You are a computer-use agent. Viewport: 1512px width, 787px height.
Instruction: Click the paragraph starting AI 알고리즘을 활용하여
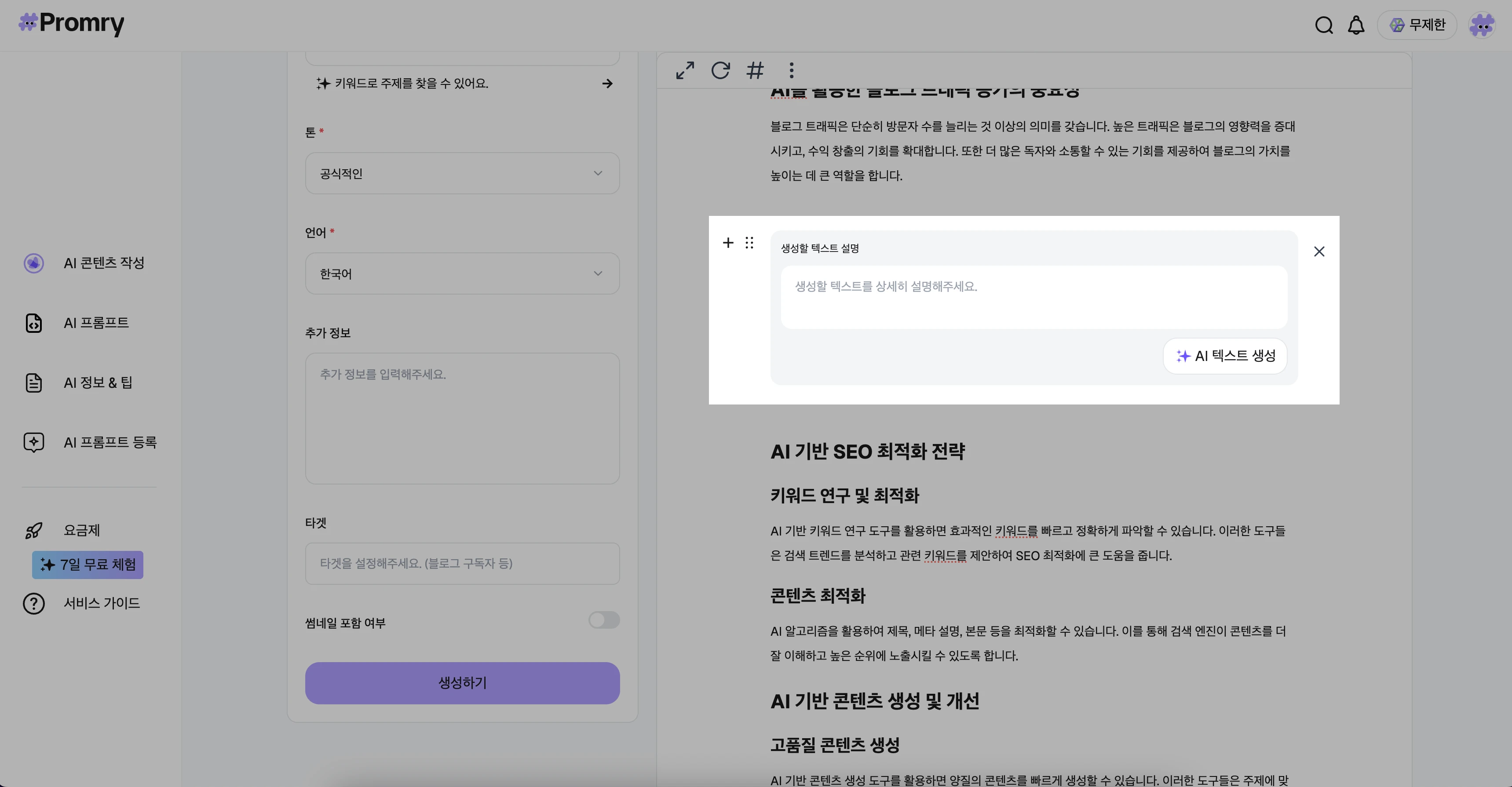point(1028,643)
